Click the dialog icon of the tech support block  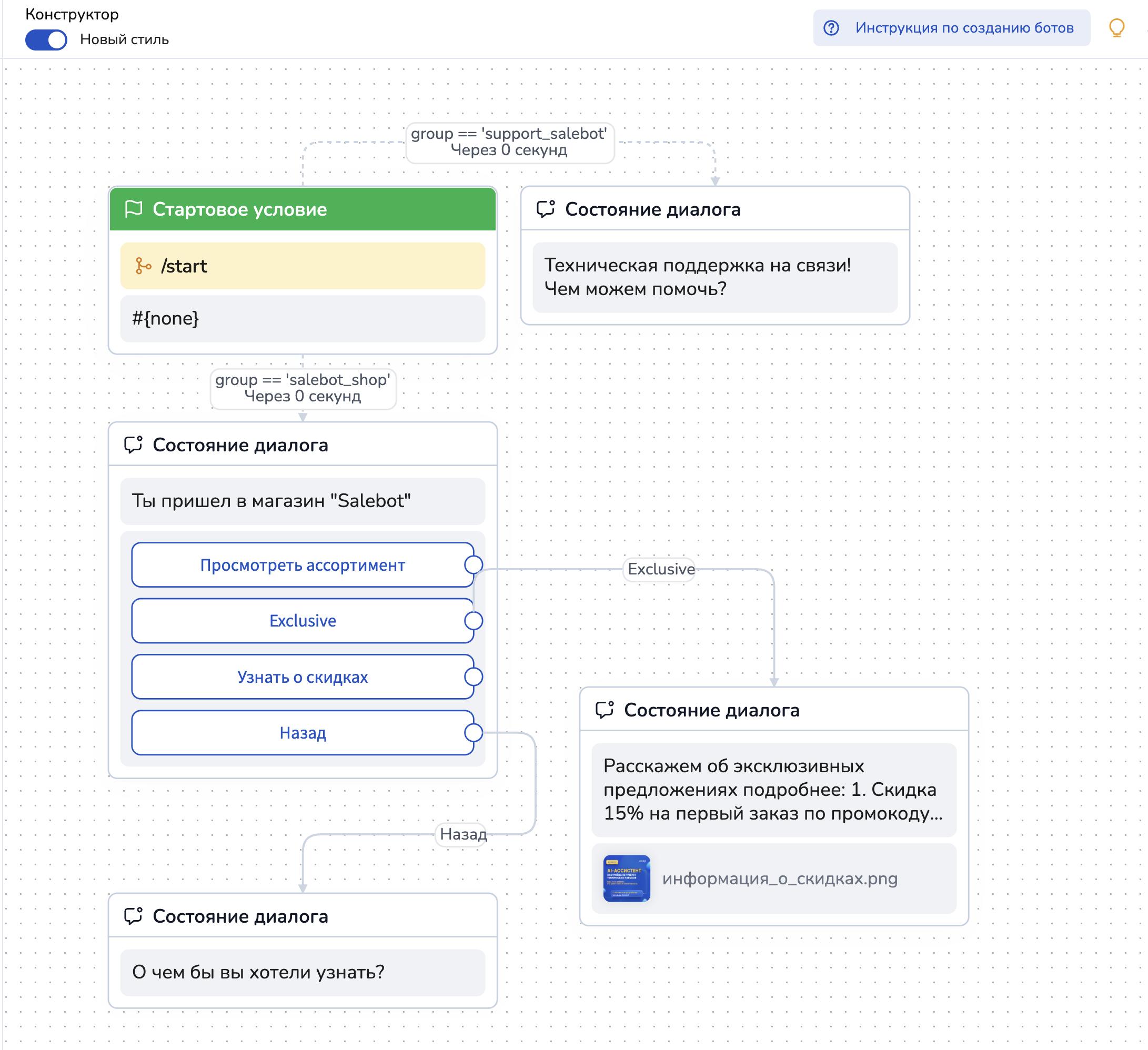[x=545, y=209]
